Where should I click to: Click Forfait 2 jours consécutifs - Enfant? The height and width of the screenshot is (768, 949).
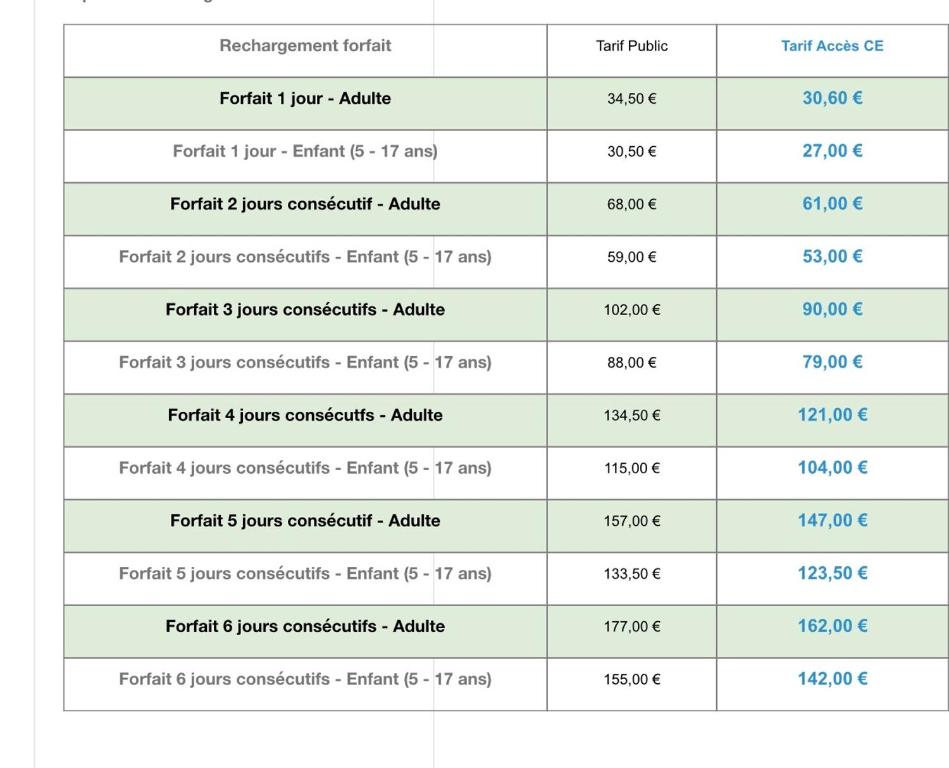pos(305,257)
